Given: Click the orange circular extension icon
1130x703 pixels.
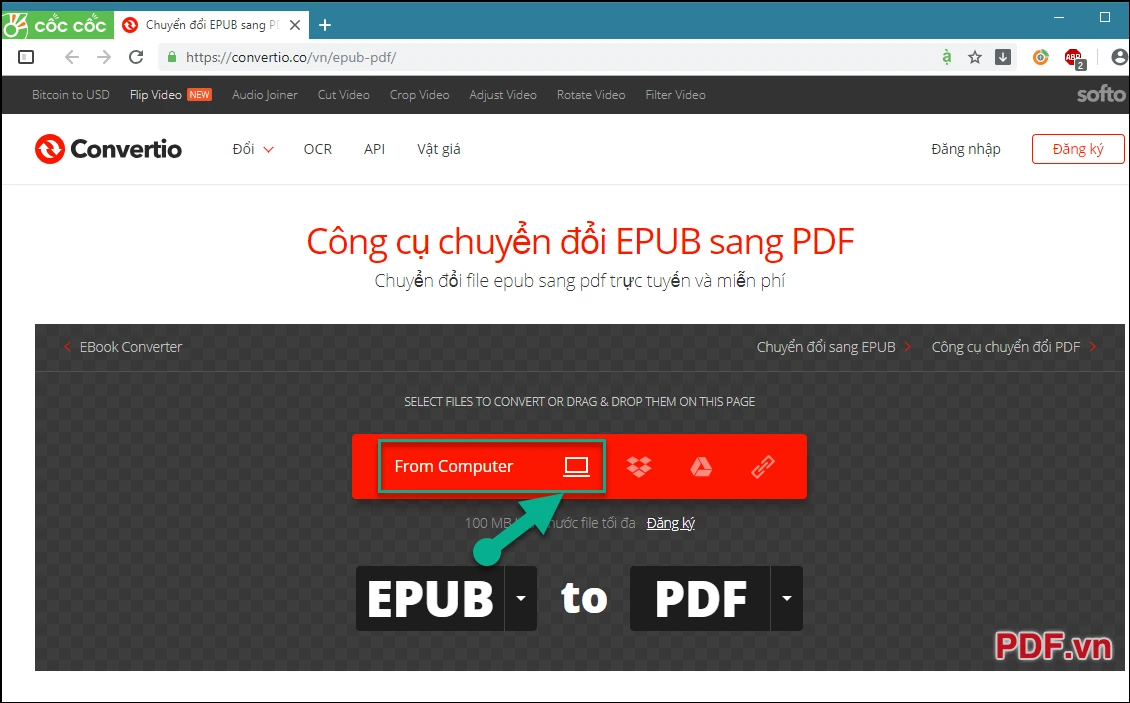Looking at the screenshot, I should pos(1041,57).
